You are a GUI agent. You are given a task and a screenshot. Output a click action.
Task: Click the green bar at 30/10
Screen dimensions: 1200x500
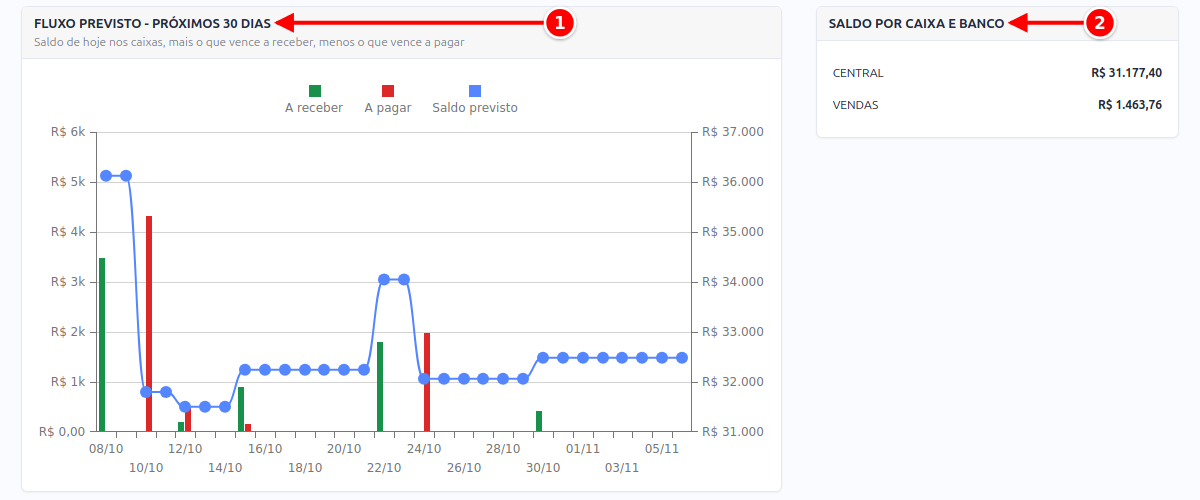pyautogui.click(x=539, y=422)
